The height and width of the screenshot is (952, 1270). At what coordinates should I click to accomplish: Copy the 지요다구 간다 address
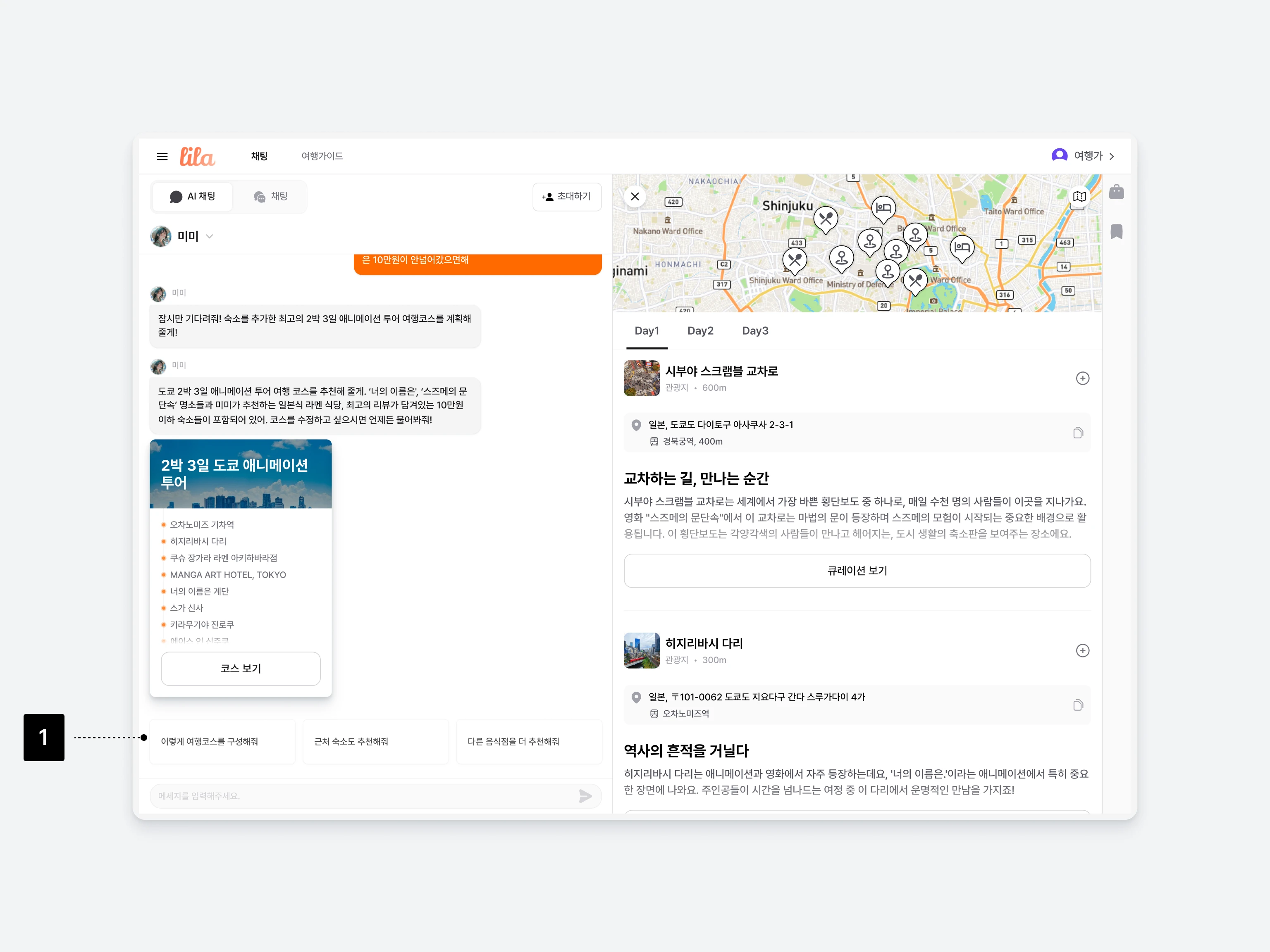coord(1078,704)
